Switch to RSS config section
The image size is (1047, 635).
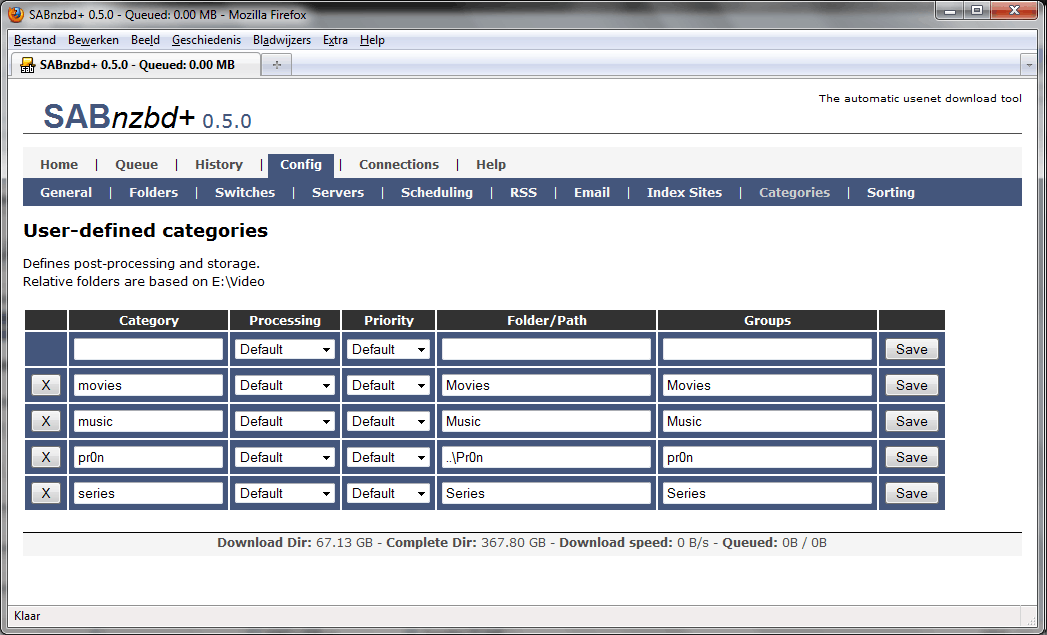[524, 192]
